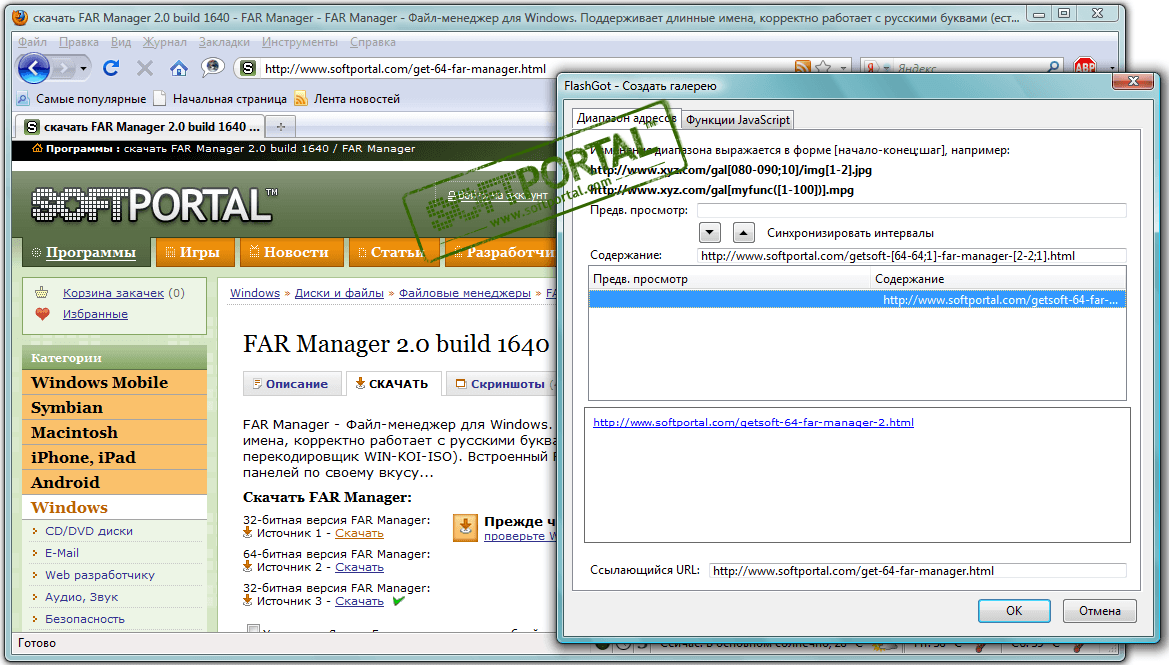This screenshot has height=665, width=1169.
Task: Select Windows Mobile category
Action: pyautogui.click(x=114, y=382)
